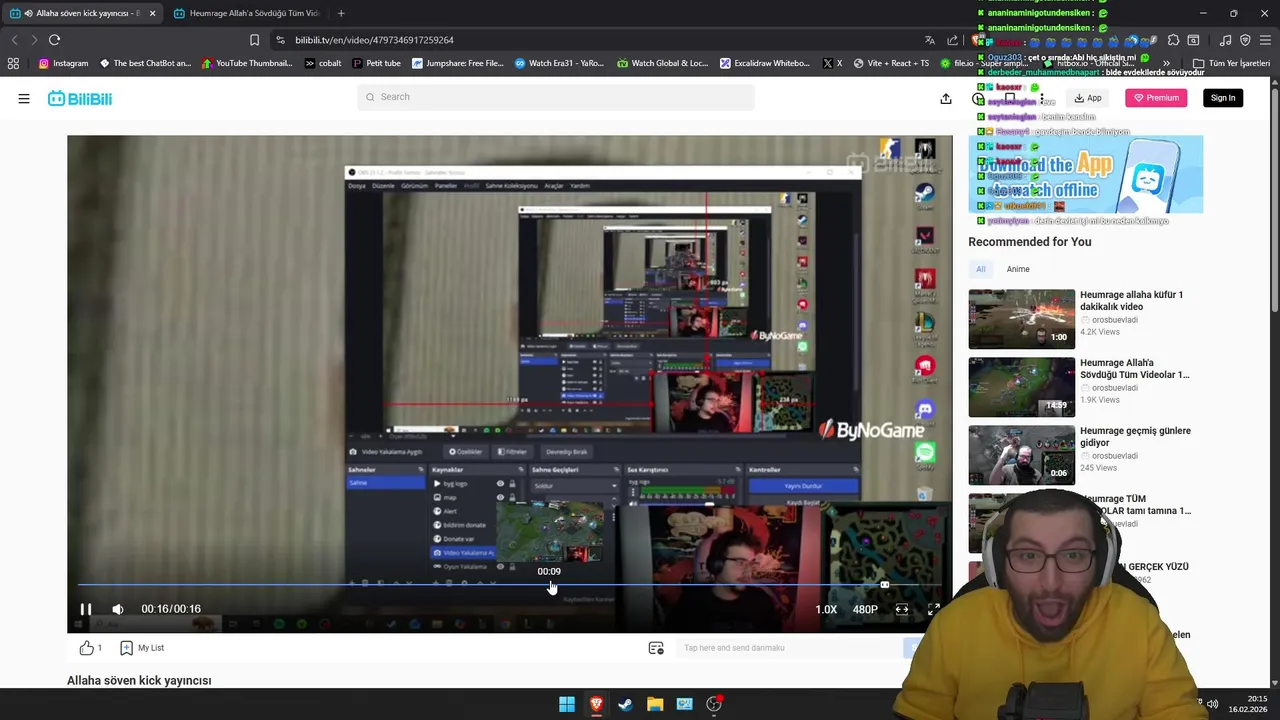Viewport: 1280px width, 720px height.
Task: Open the Petit tube bookmark
Action: [377, 63]
